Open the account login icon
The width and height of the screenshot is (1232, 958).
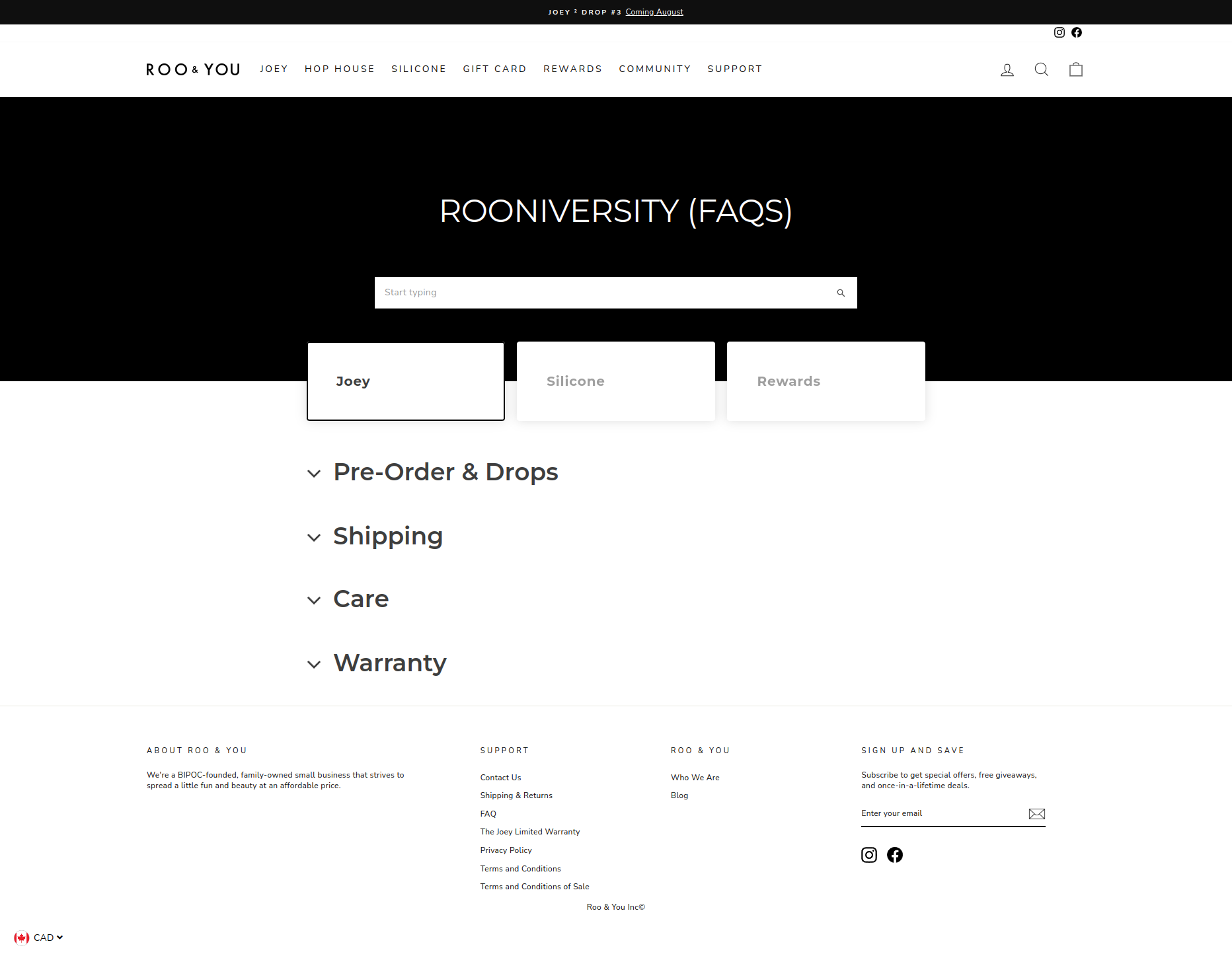click(1007, 69)
